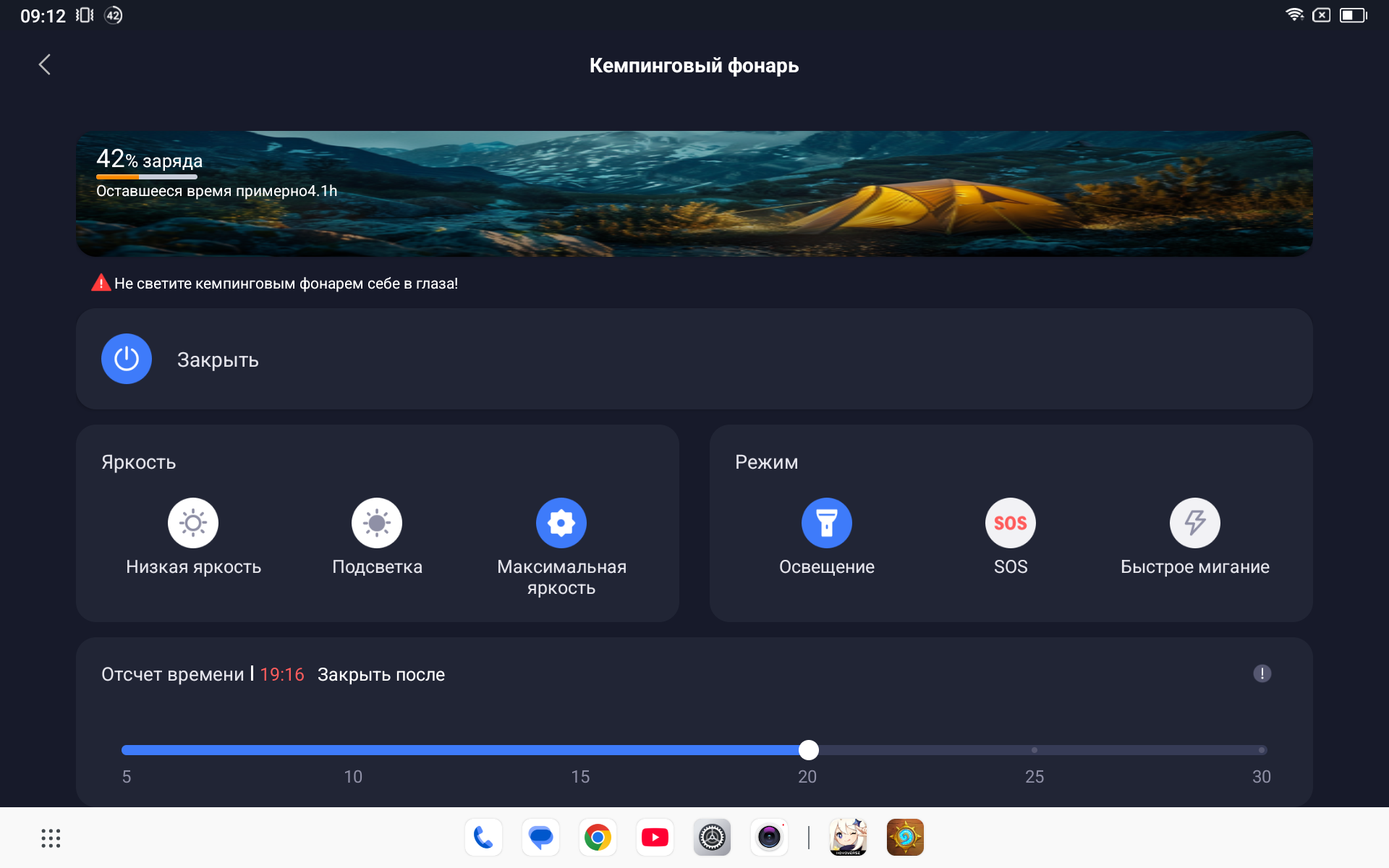Enable Быстрое мигание lightning icon
Viewport: 1389px width, 868px height.
point(1195,523)
